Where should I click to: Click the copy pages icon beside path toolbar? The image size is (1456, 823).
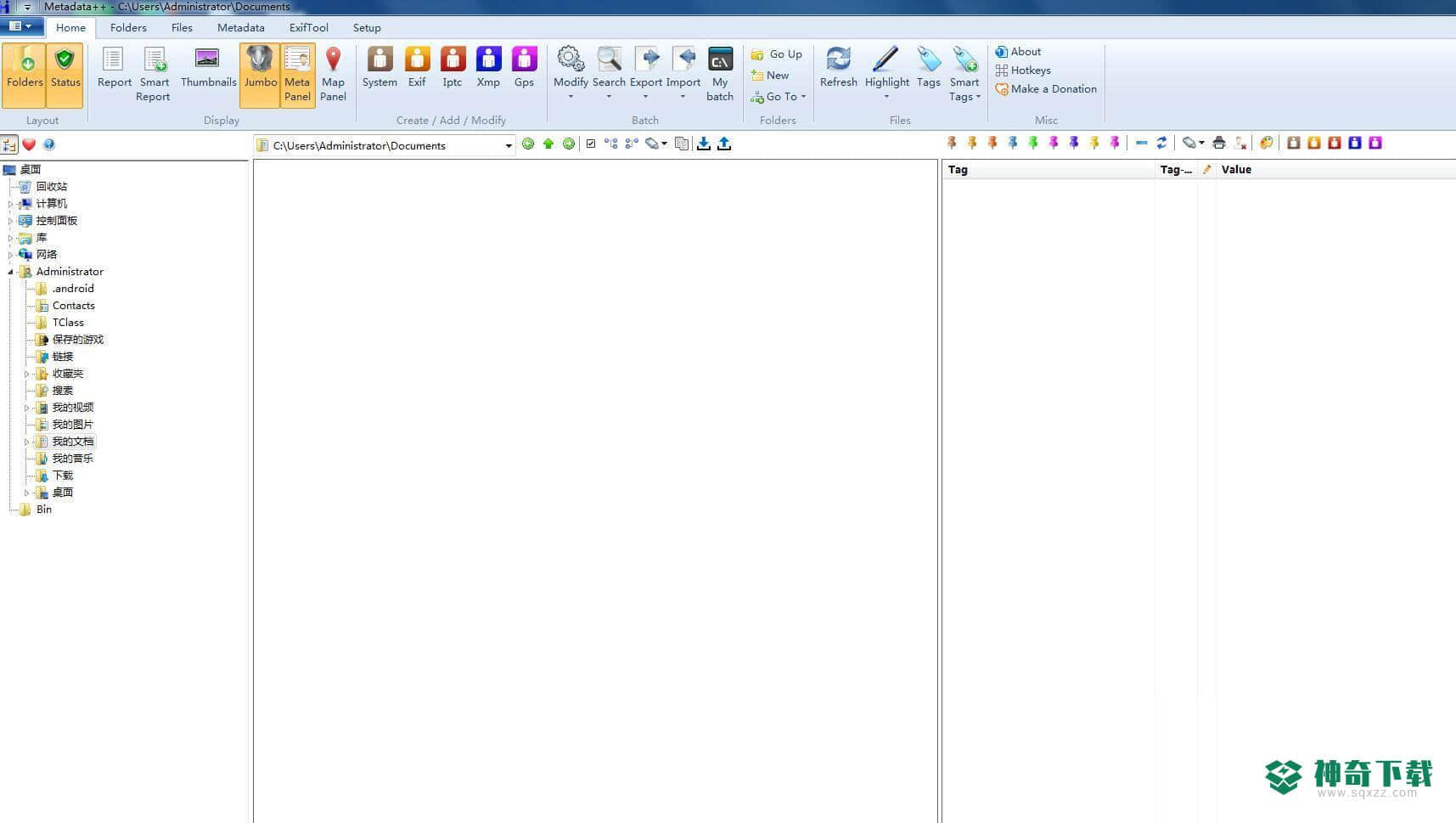click(682, 144)
